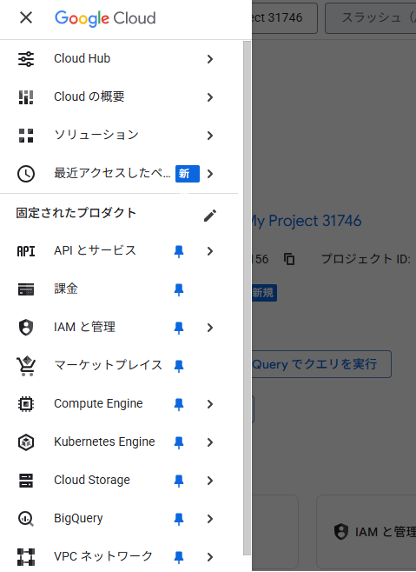Expand Compute Engine submenu chevron
Image resolution: width=416 pixels, height=572 pixels.
pos(210,404)
